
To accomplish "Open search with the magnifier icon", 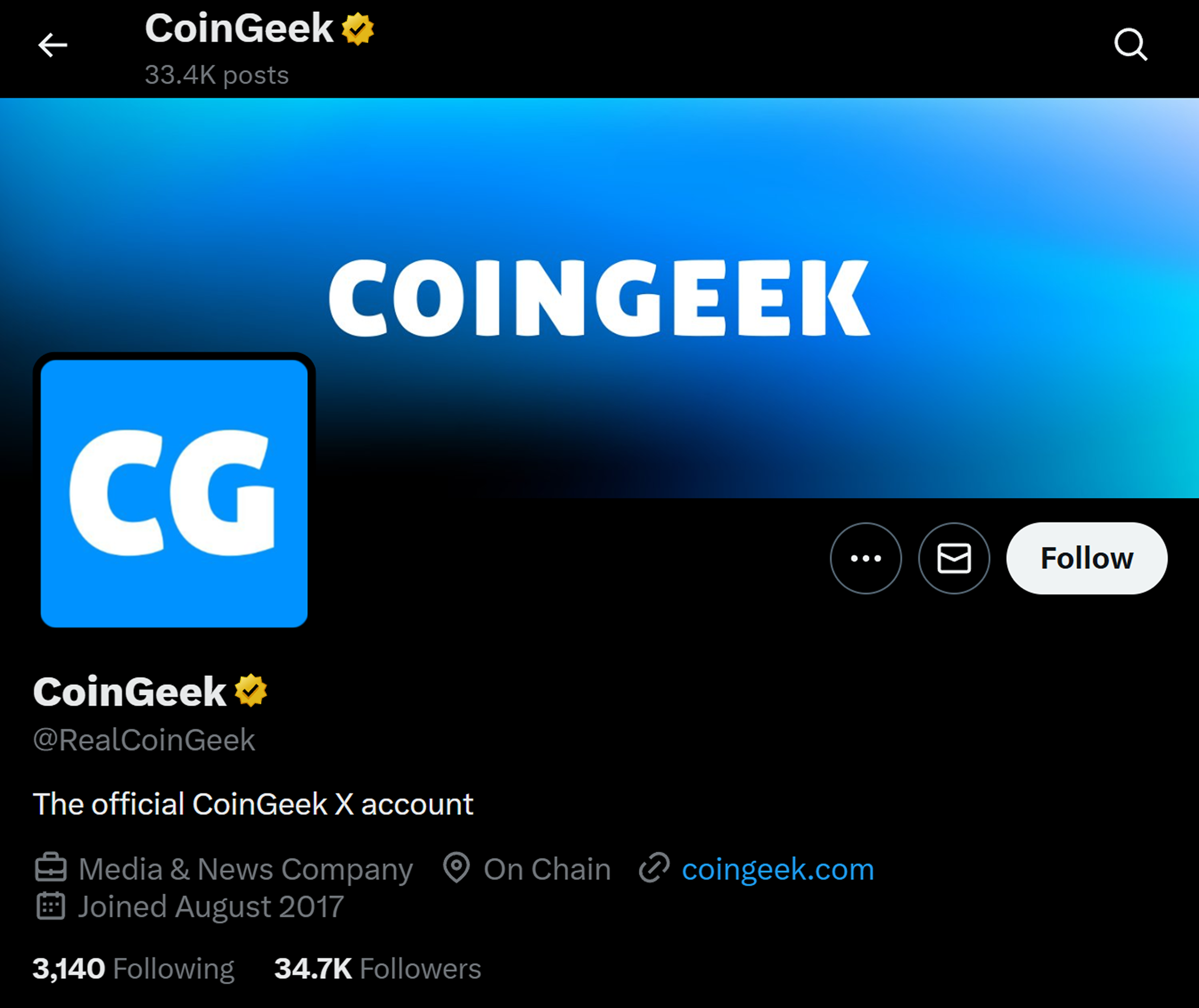I will [1130, 45].
